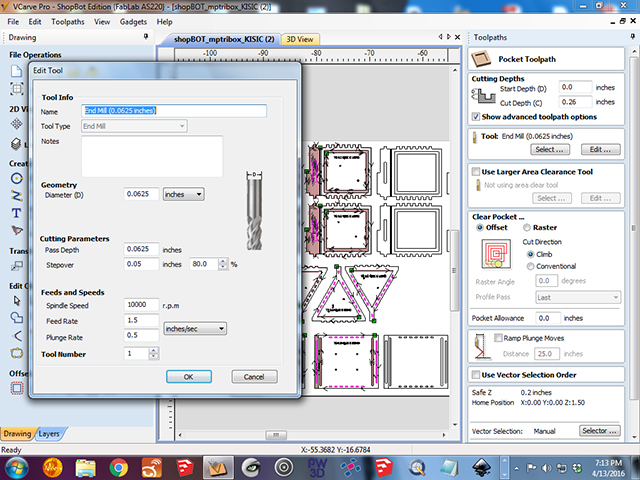Click the volume icon in system tray
The width and height of the screenshot is (640, 480).
click(x=546, y=468)
